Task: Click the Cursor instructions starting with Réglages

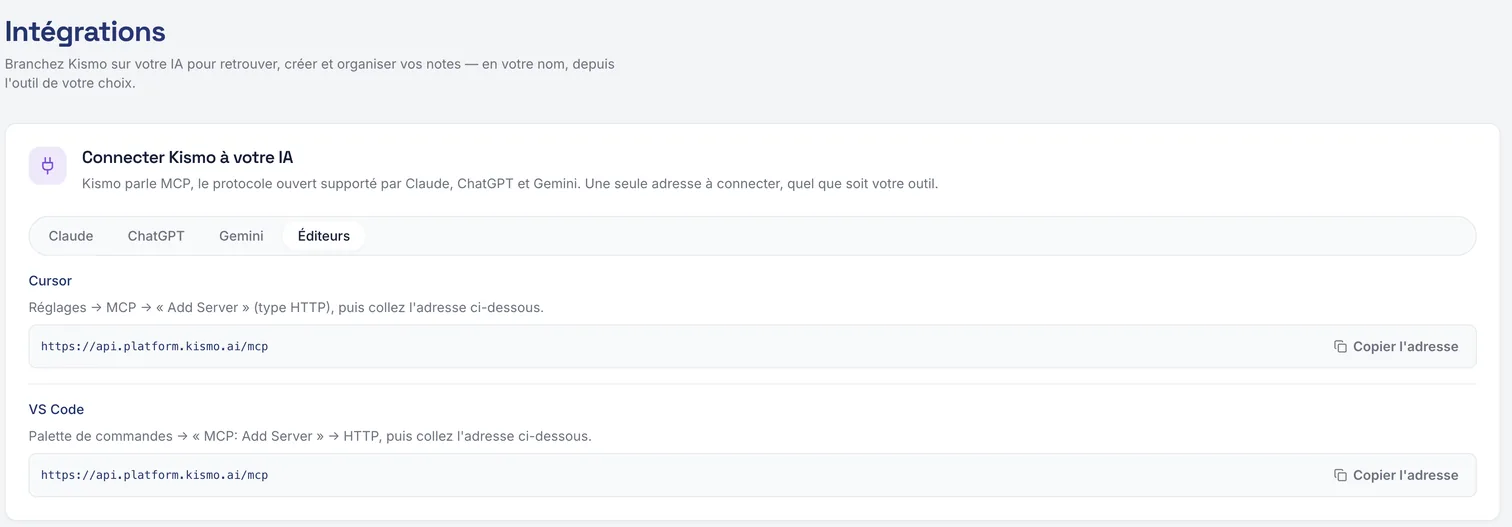Action: click(x=286, y=307)
